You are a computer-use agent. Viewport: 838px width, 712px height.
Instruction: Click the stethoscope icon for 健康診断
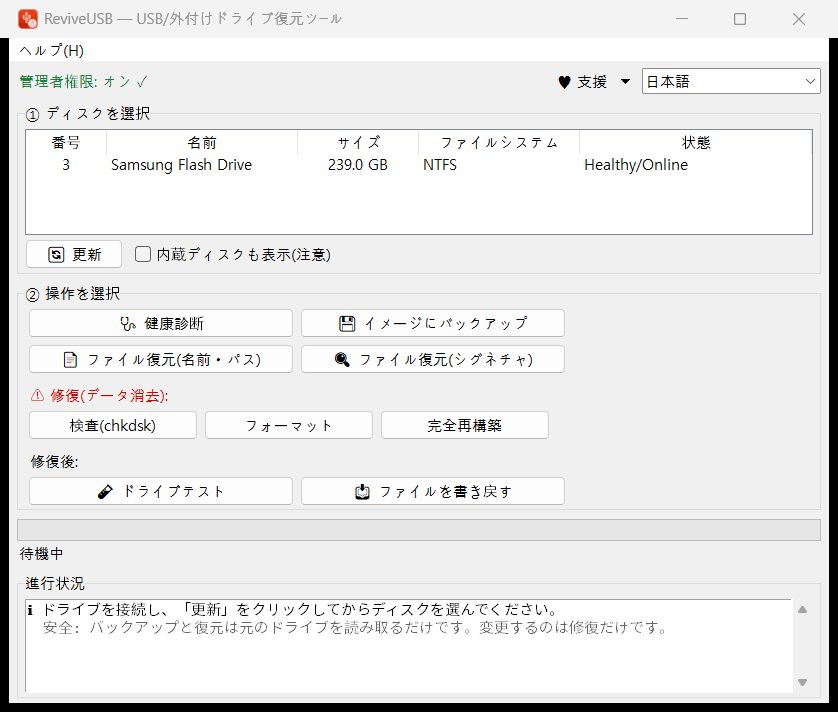(128, 323)
